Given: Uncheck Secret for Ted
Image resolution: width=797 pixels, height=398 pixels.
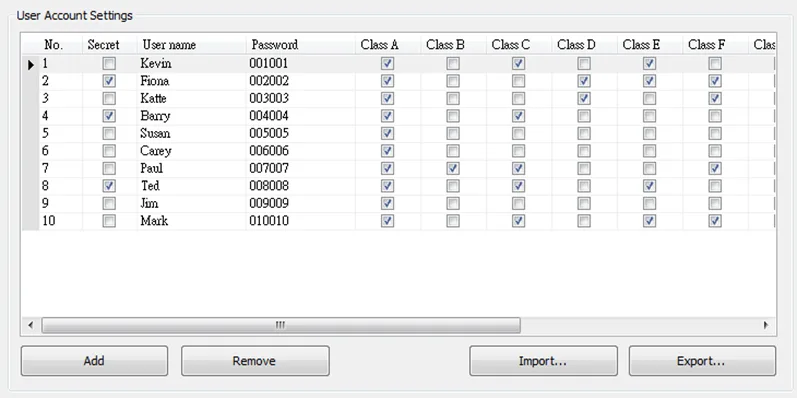Looking at the screenshot, I should (x=109, y=186).
